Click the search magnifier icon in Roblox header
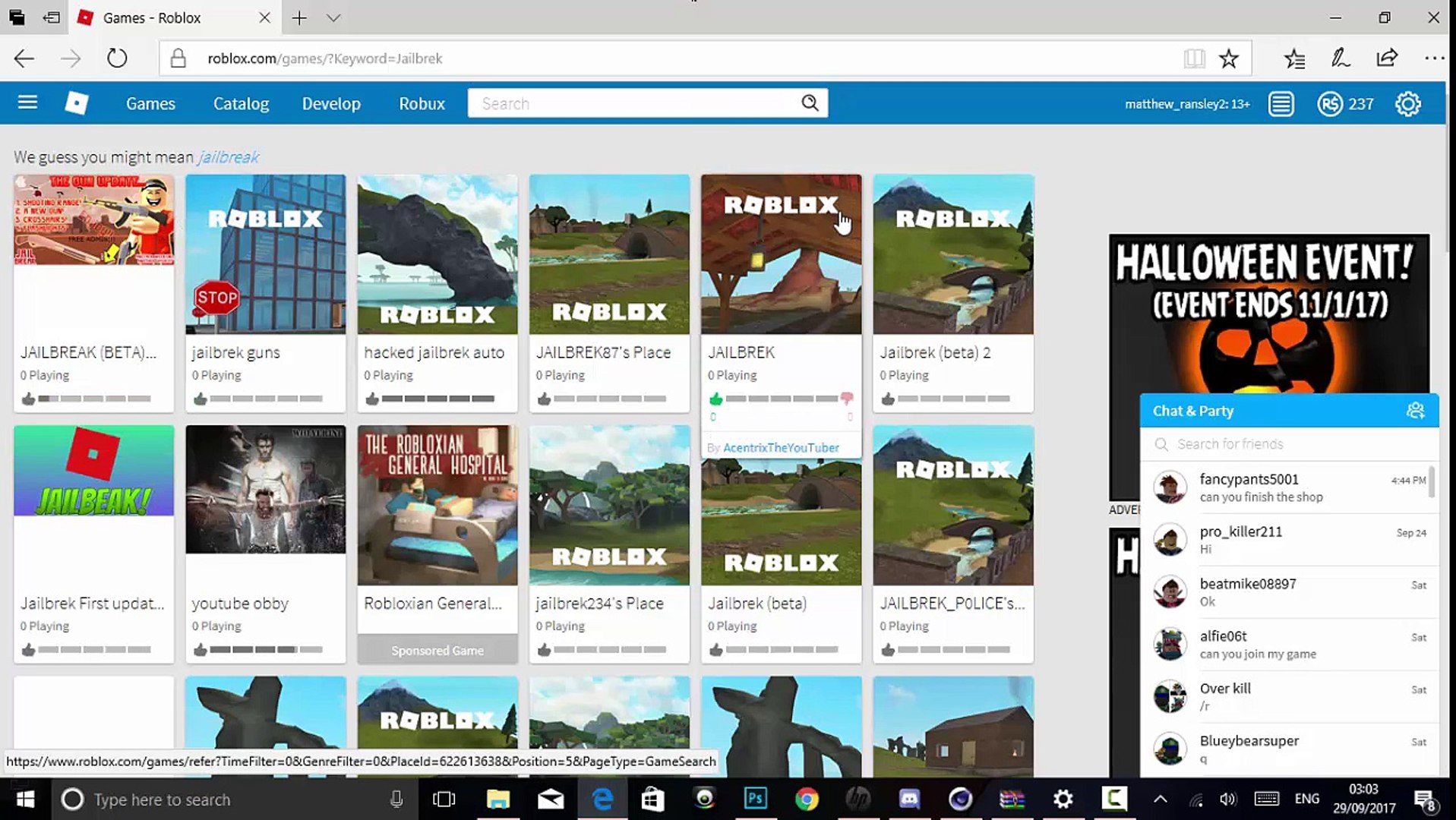This screenshot has height=820, width=1456. coord(810,102)
